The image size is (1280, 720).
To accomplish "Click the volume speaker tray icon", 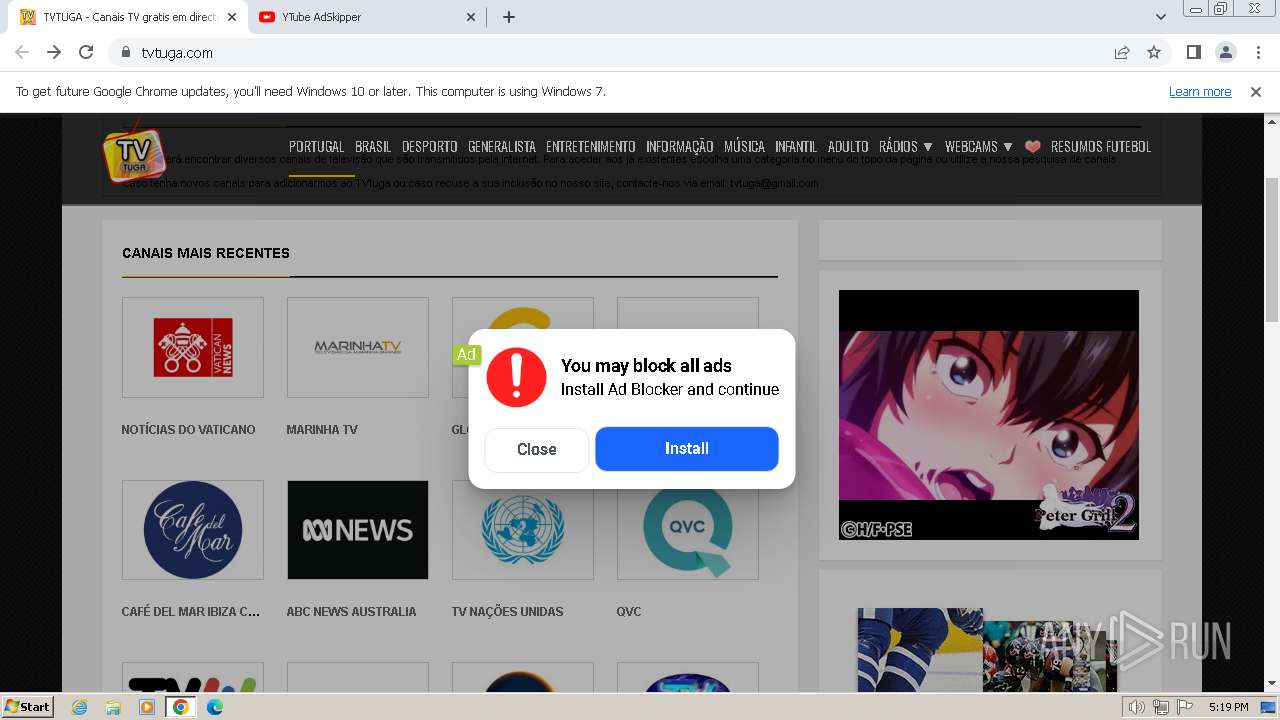I will [x=1137, y=707].
